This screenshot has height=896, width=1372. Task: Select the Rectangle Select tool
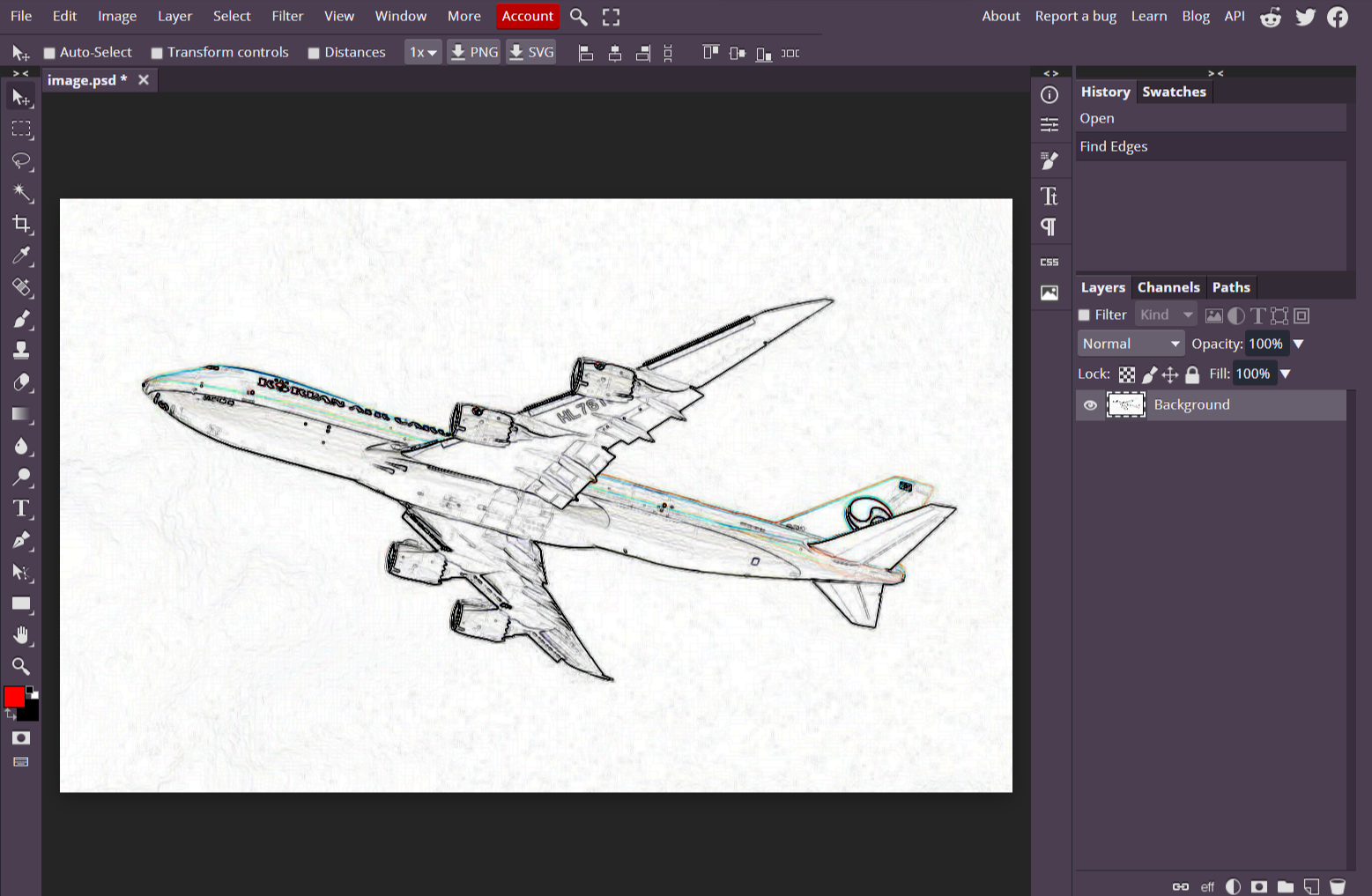point(21,129)
